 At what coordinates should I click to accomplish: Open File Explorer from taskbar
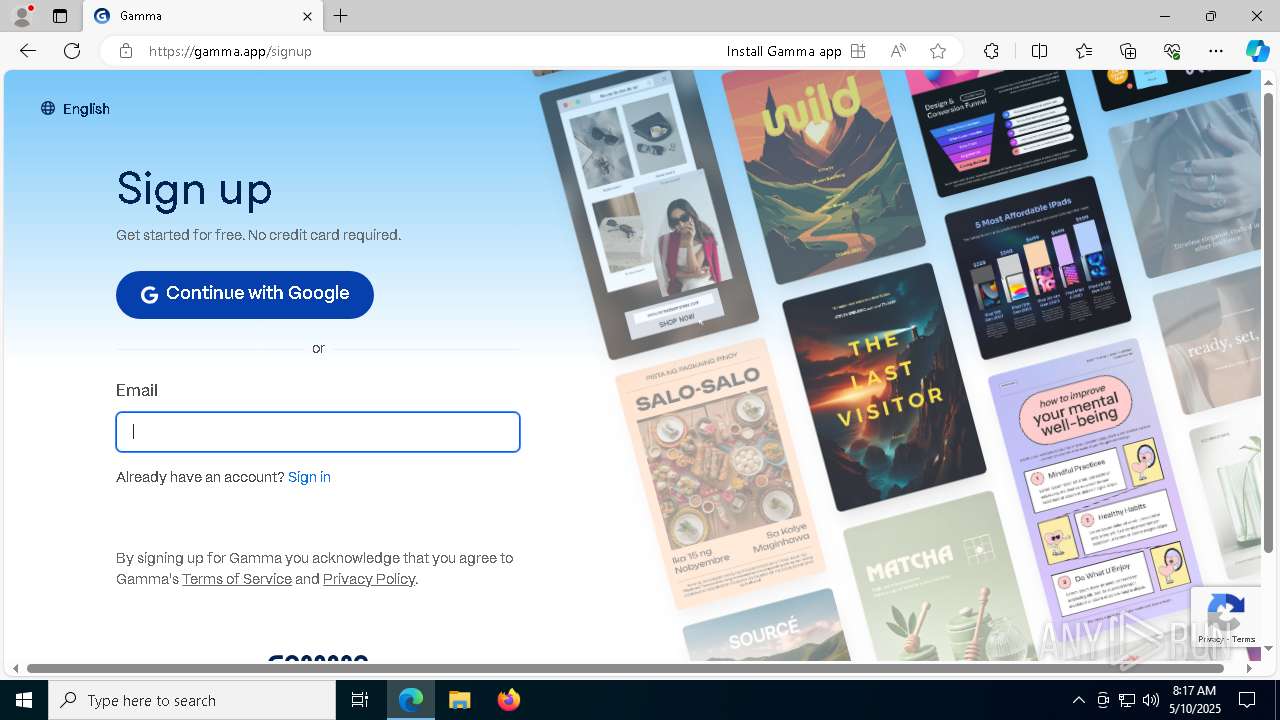pyautogui.click(x=460, y=700)
